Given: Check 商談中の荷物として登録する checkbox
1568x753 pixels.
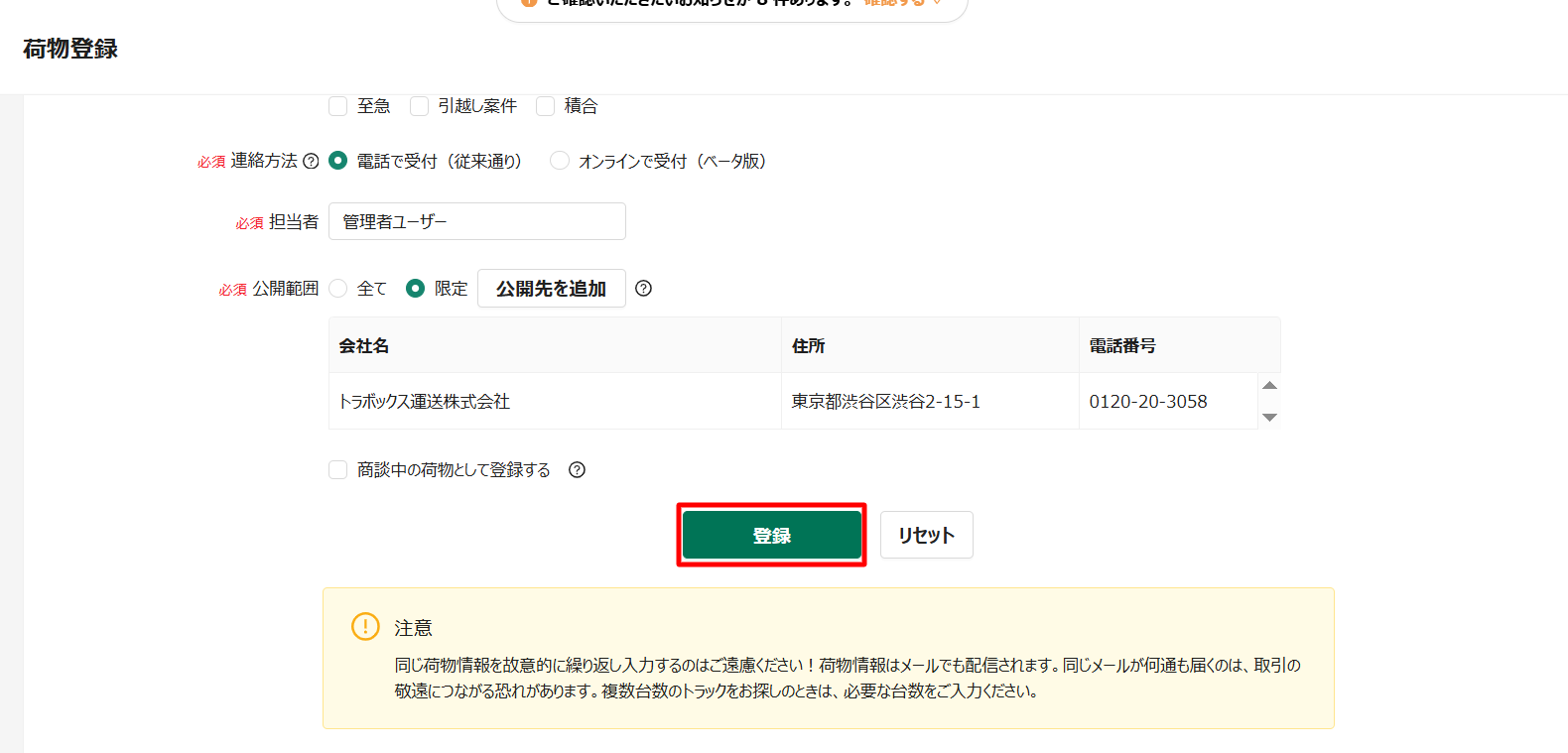Looking at the screenshot, I should coord(338,469).
